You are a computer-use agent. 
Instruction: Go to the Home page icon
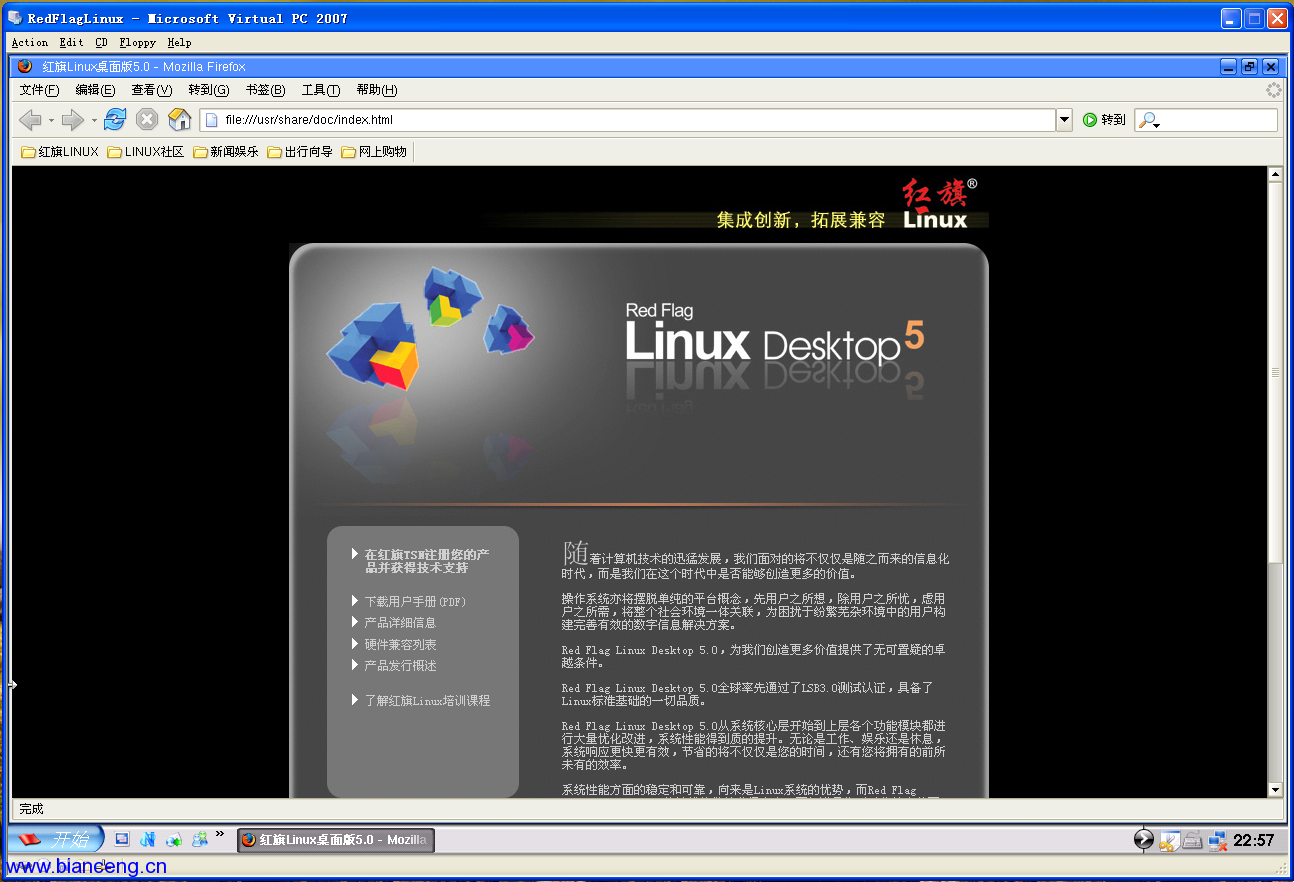tap(179, 120)
